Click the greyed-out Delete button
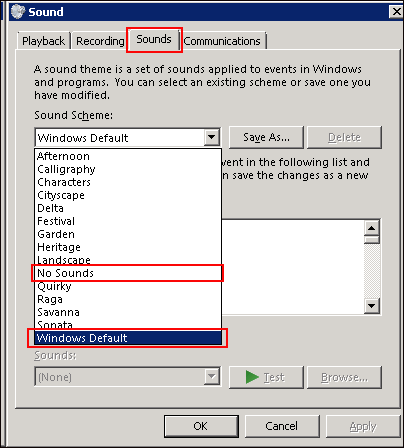The height and width of the screenshot is (448, 404). (344, 137)
